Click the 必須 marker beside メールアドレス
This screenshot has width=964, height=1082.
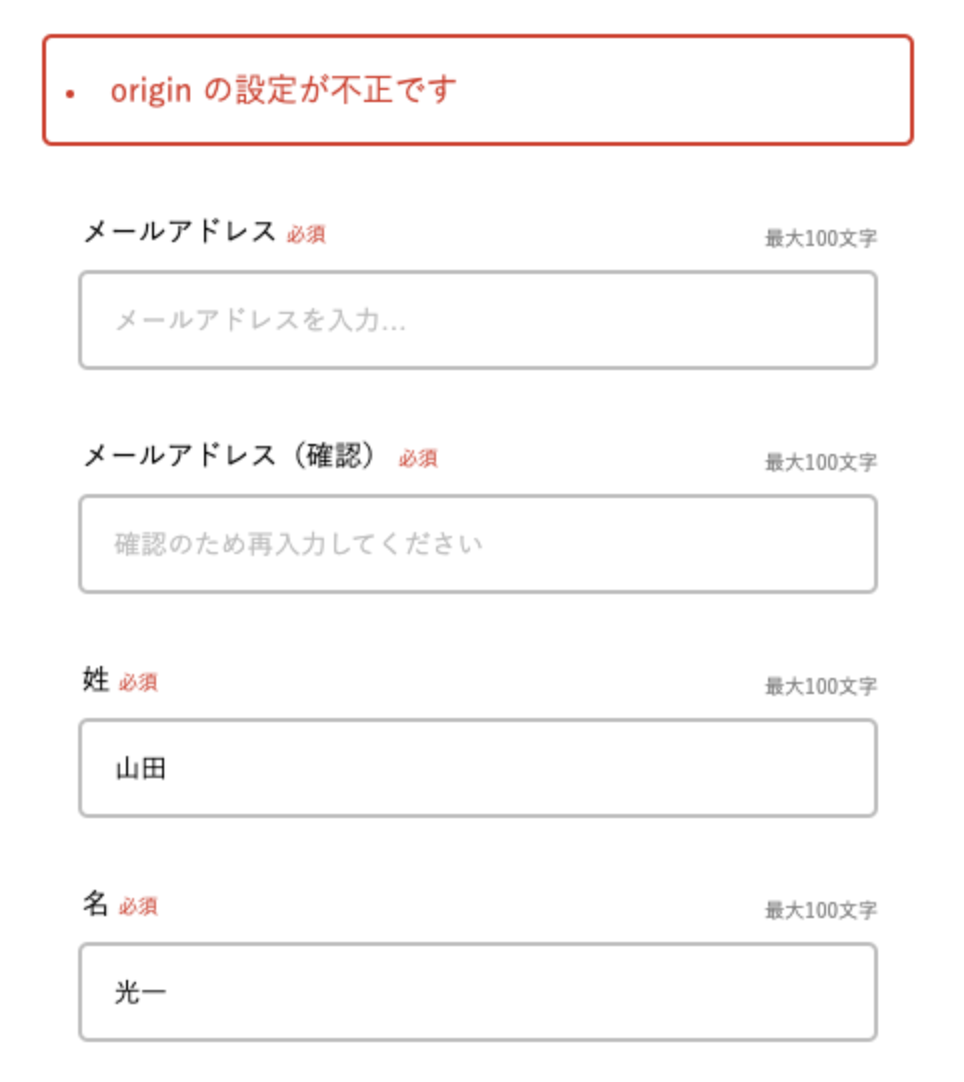[x=306, y=235]
